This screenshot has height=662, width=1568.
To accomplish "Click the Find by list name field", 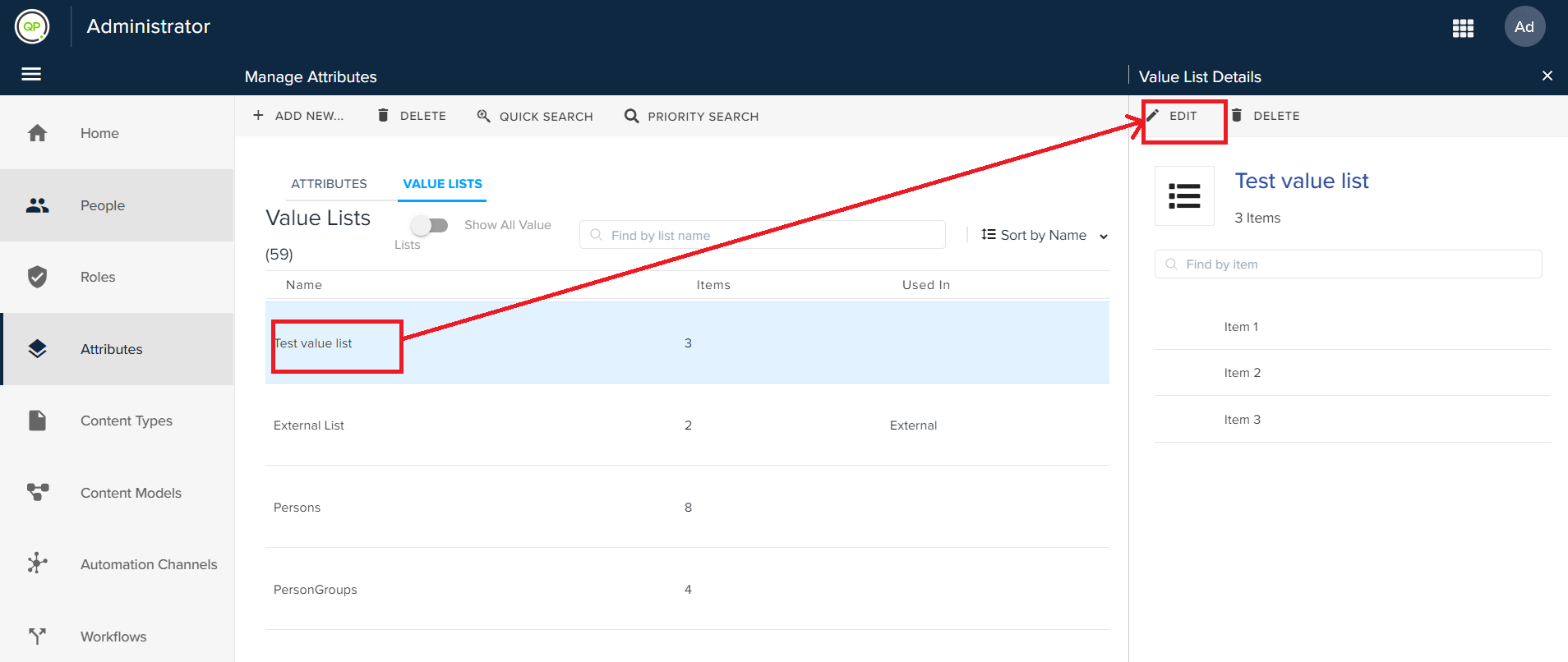I will (763, 235).
